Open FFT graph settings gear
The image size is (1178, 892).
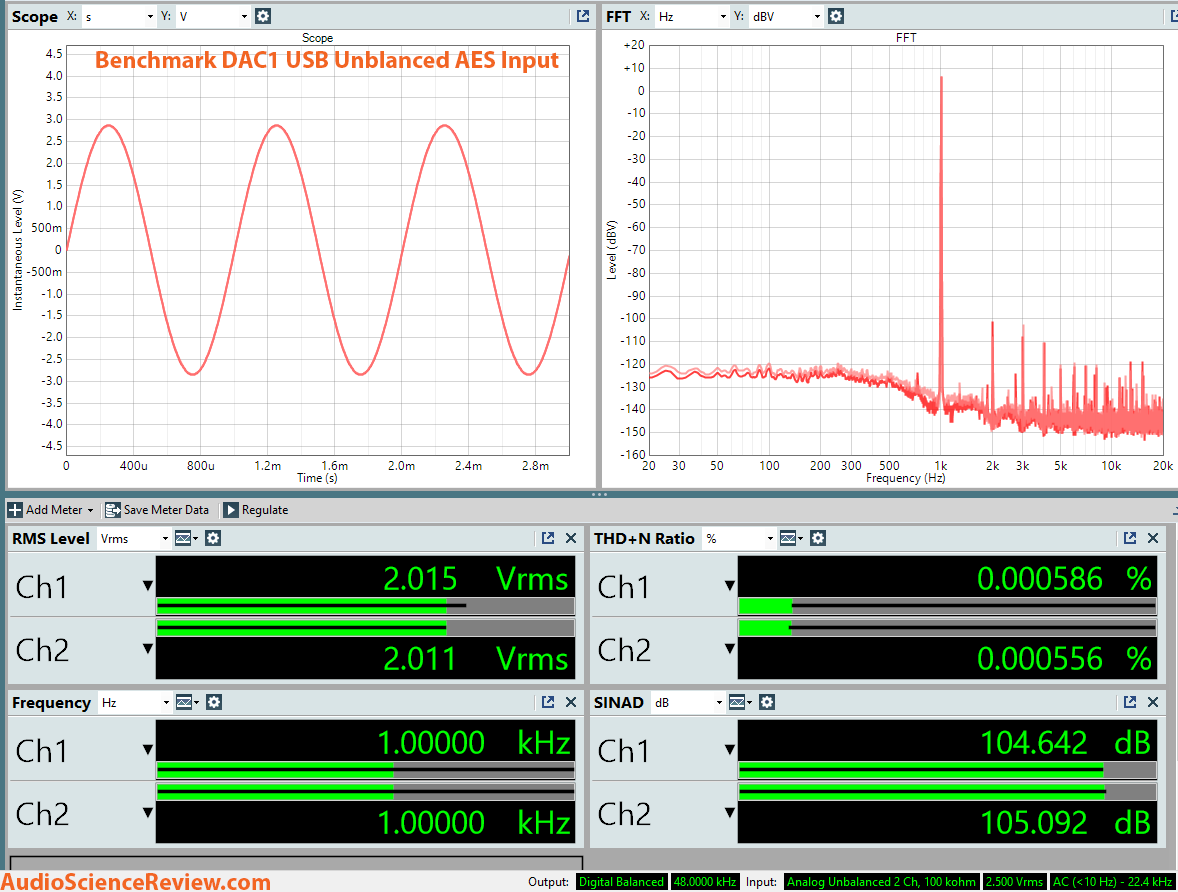(836, 16)
